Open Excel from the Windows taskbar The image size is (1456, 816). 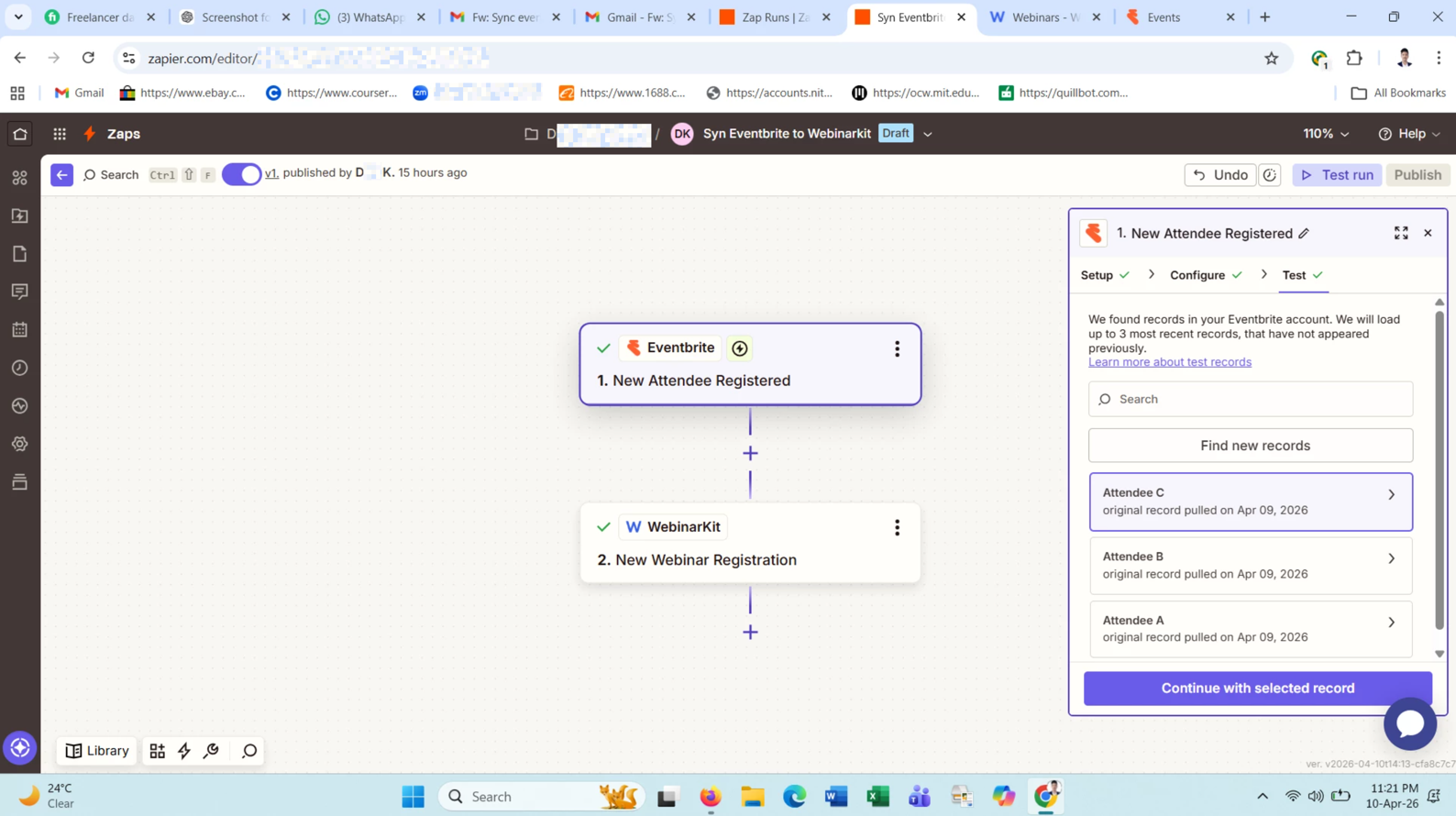pyautogui.click(x=877, y=796)
